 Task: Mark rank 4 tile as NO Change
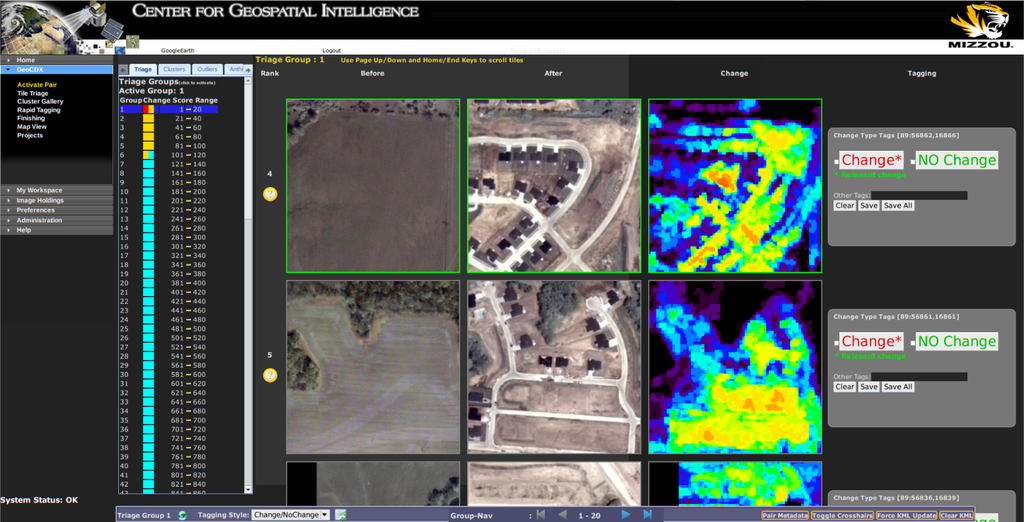[x=956, y=160]
